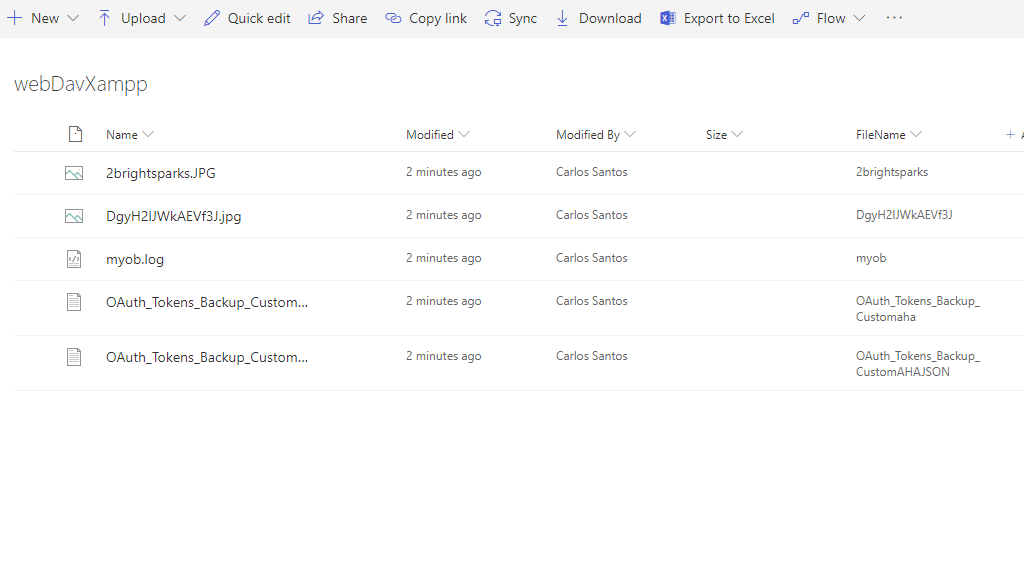
Task: Open the New item dropdown
Action: 44,18
